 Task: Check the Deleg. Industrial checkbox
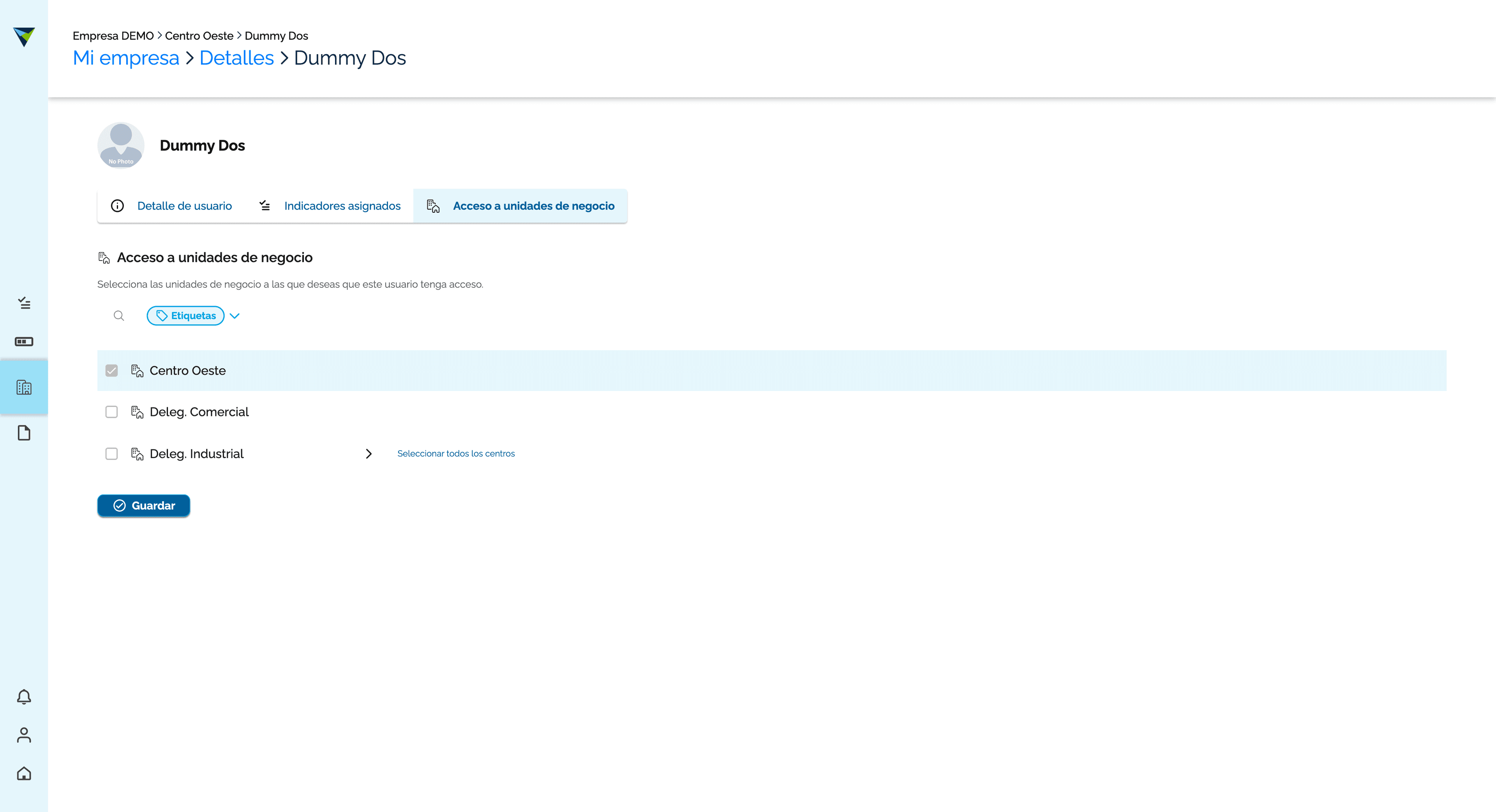(x=111, y=454)
